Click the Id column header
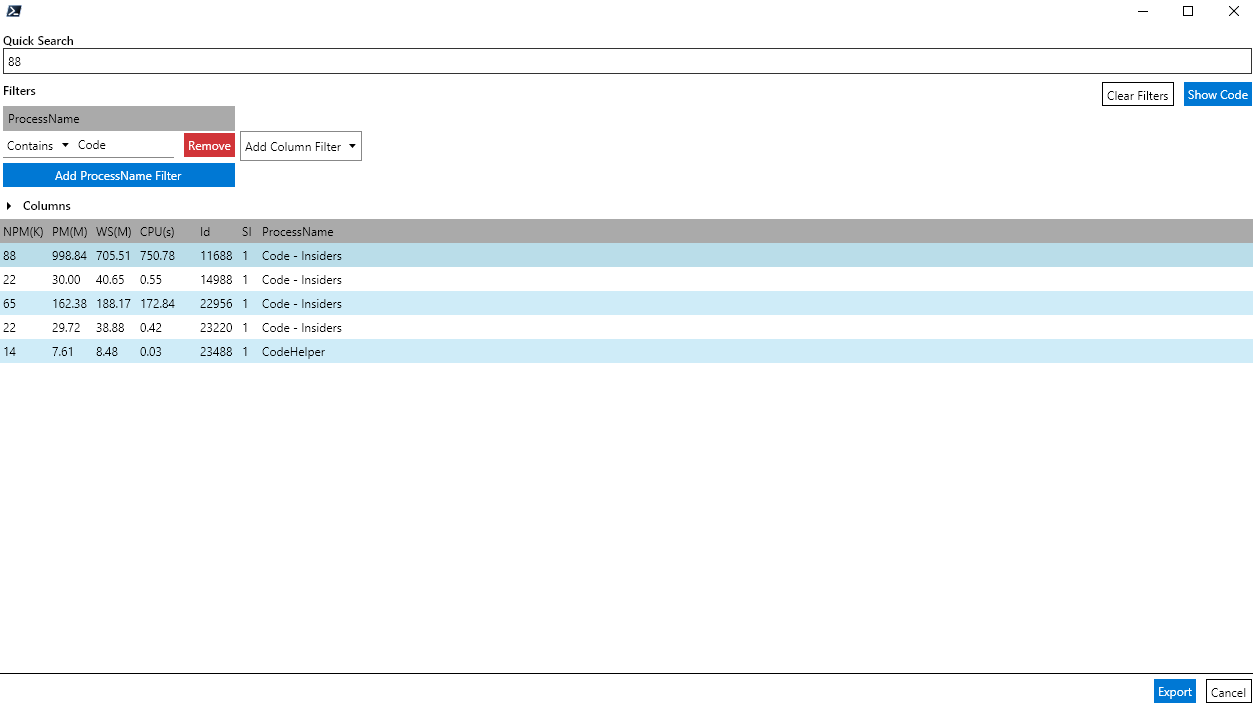The image size is (1253, 707). click(x=205, y=232)
